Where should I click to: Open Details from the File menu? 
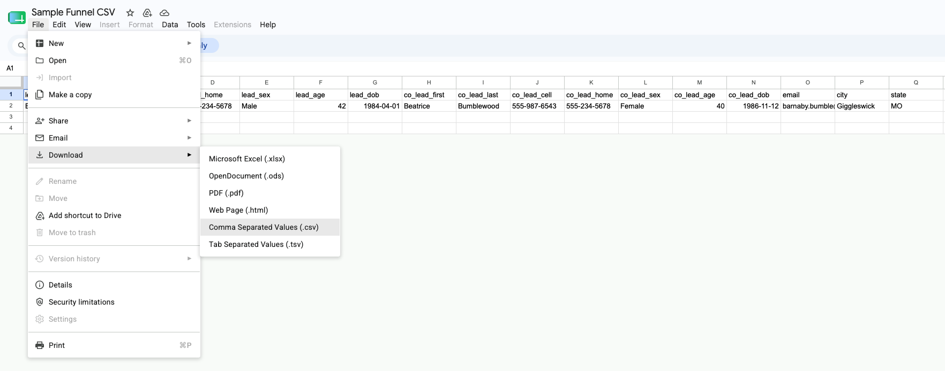[x=114, y=285]
